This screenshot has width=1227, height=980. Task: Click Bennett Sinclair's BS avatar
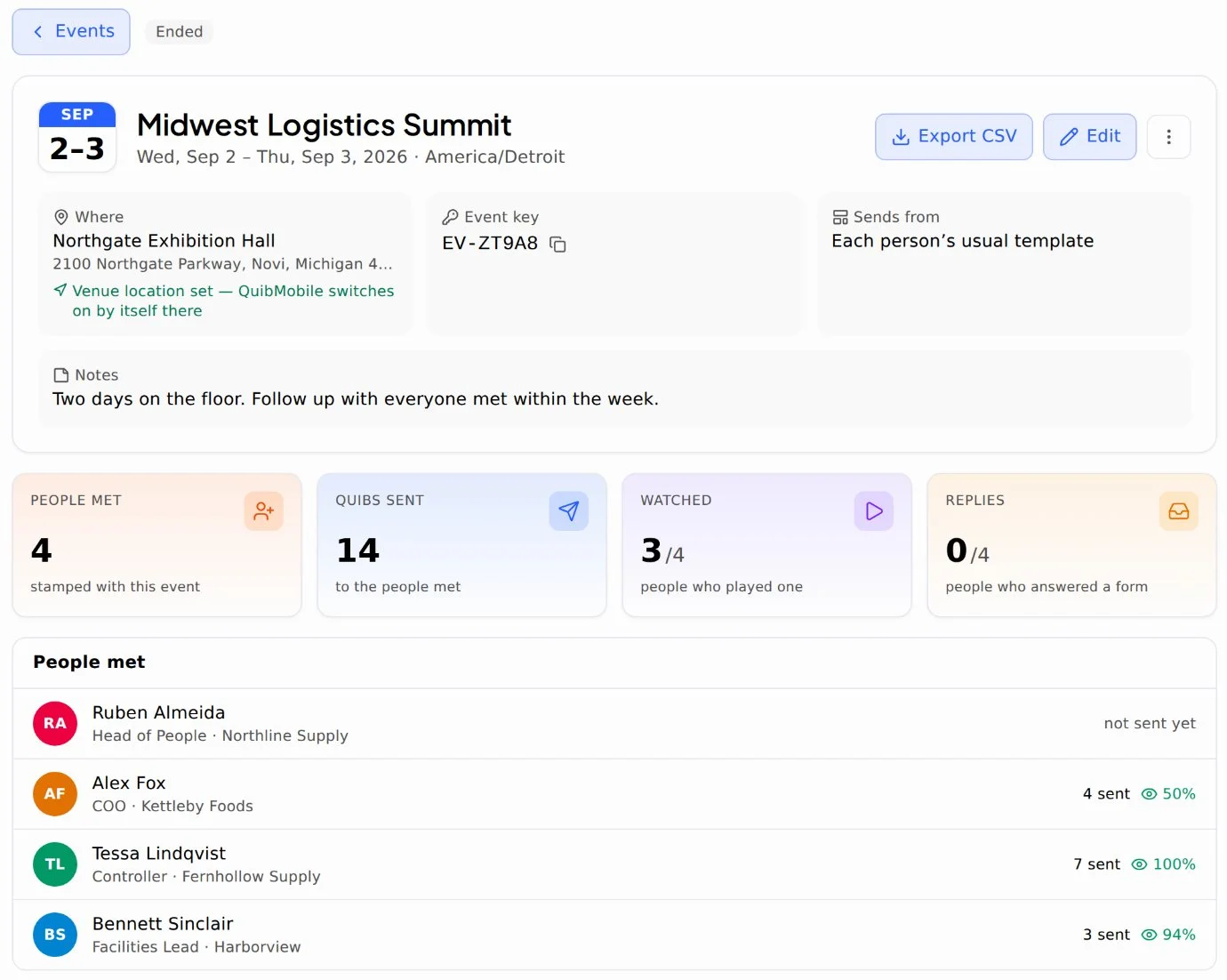[x=55, y=935]
